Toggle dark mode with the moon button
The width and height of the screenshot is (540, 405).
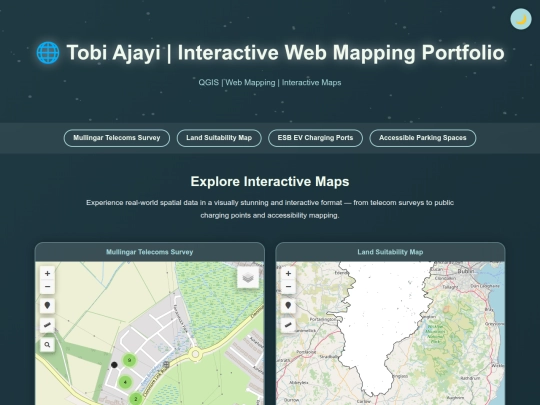point(521,19)
